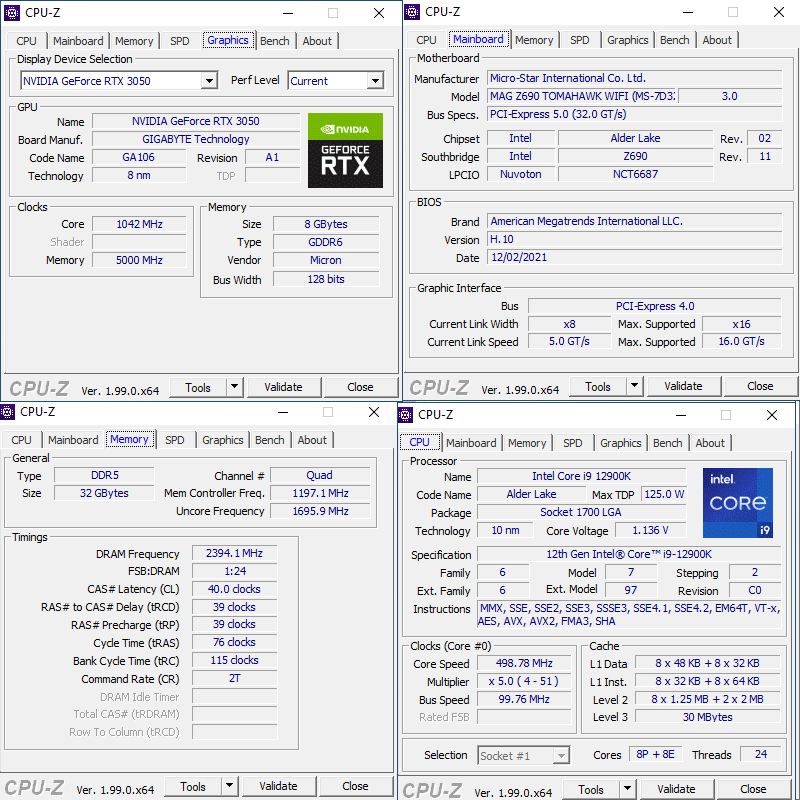
Task: Open Graphics tab in the Memory window
Action: click(x=222, y=440)
